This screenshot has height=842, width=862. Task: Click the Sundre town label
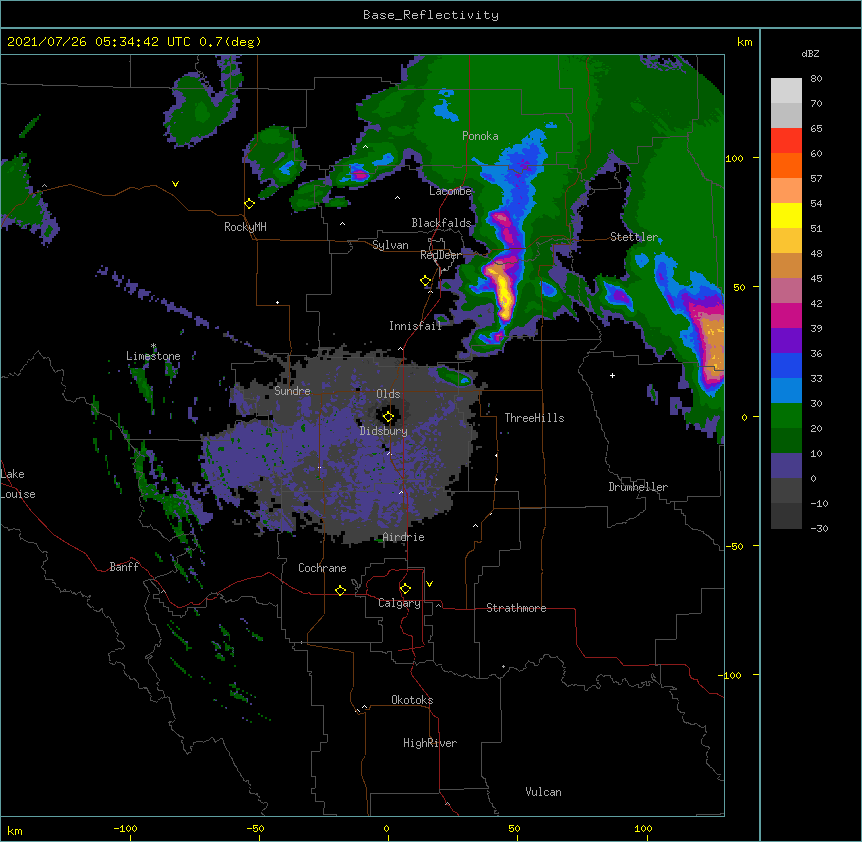[292, 391]
